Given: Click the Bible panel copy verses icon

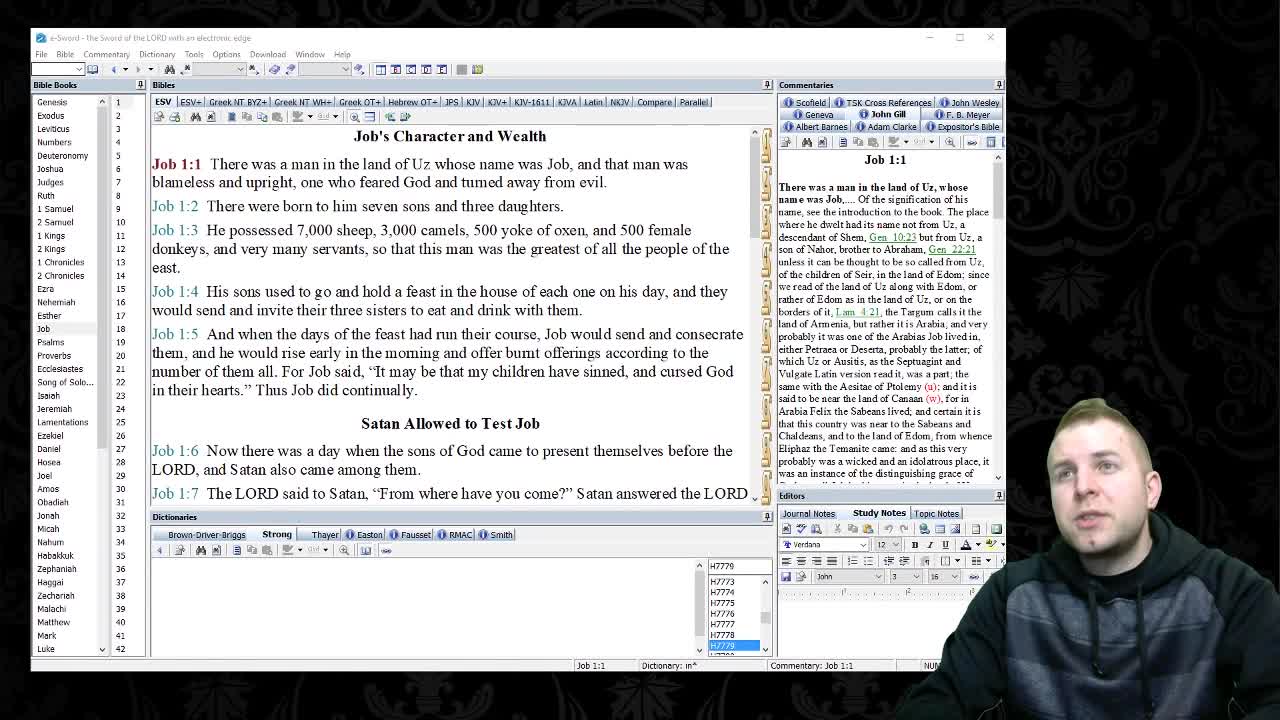Looking at the screenshot, I should pyautogui.click(x=262, y=117).
